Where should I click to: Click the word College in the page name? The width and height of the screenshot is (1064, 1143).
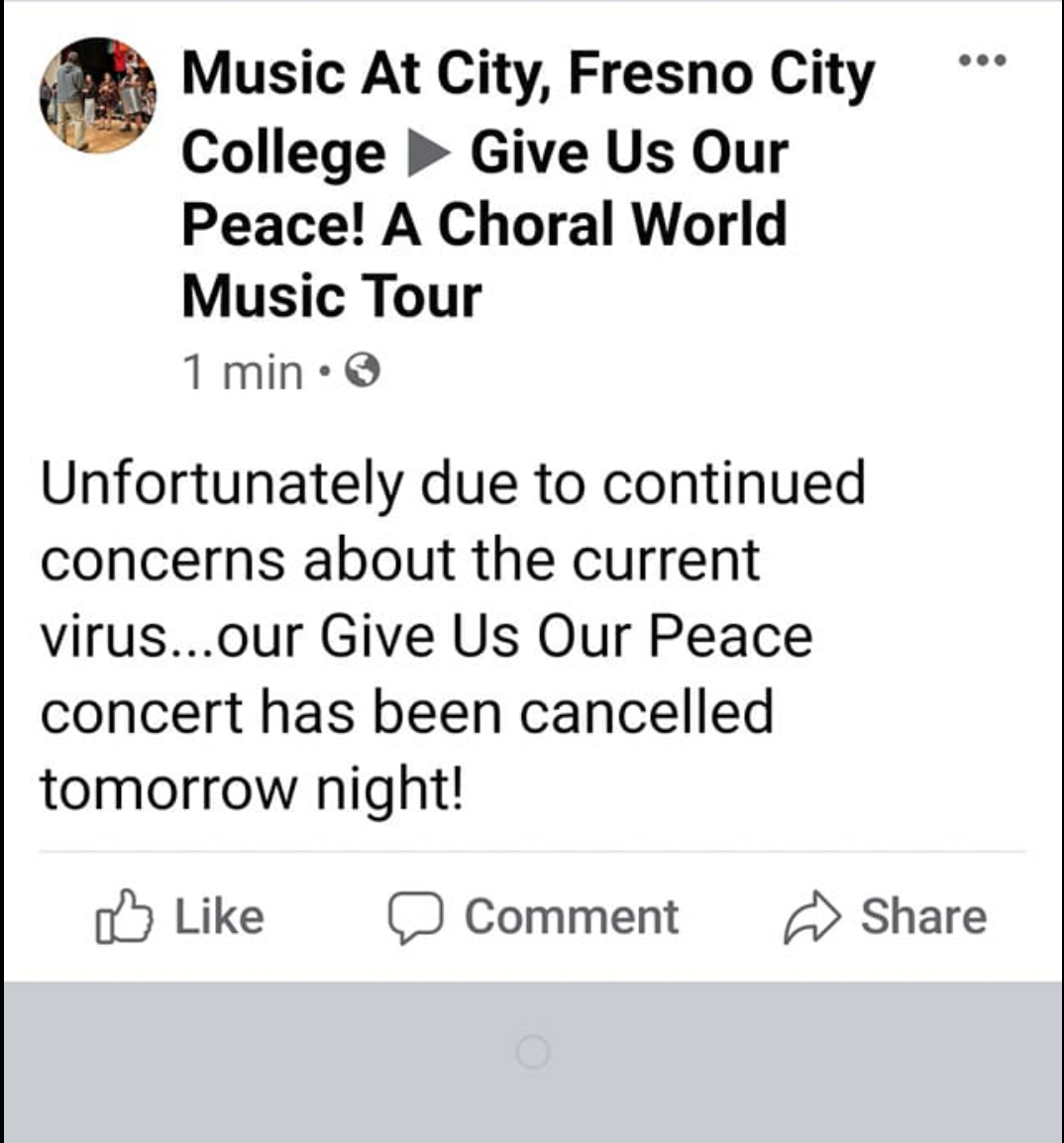click(283, 154)
